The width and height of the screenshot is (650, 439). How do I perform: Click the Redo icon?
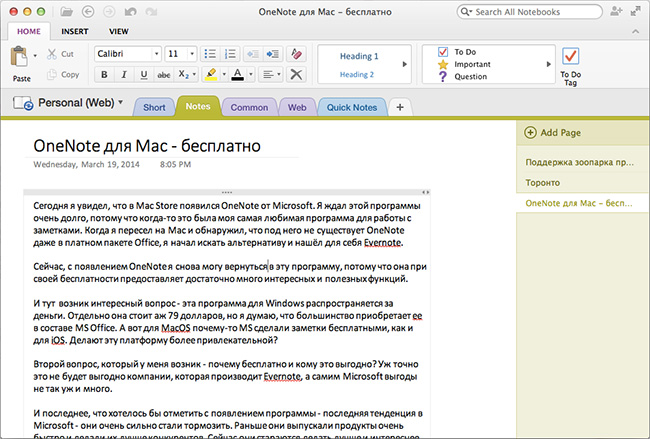(151, 12)
